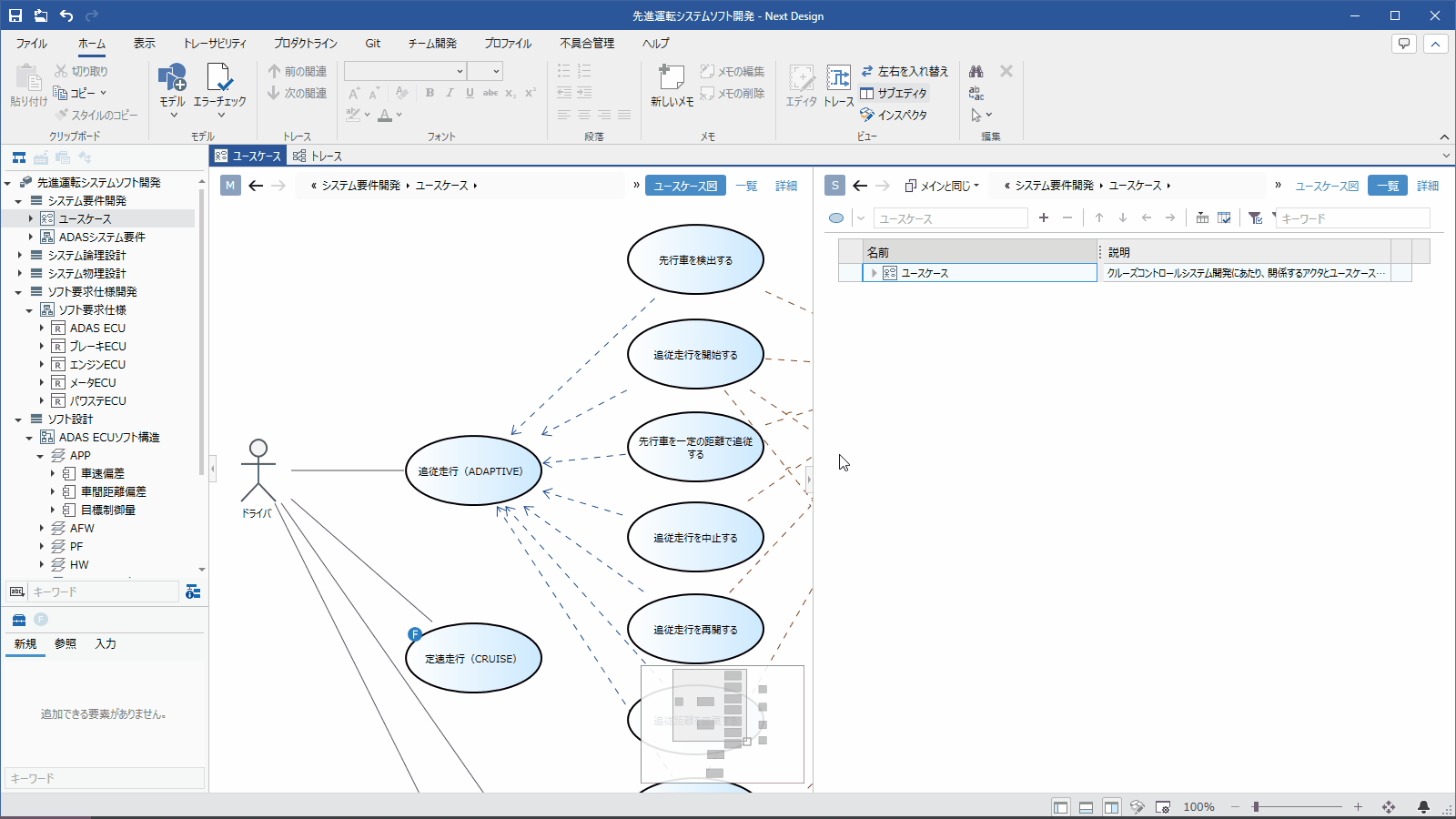
Task: Switch sub editor to 詳細 view
Action: pyautogui.click(x=1428, y=186)
